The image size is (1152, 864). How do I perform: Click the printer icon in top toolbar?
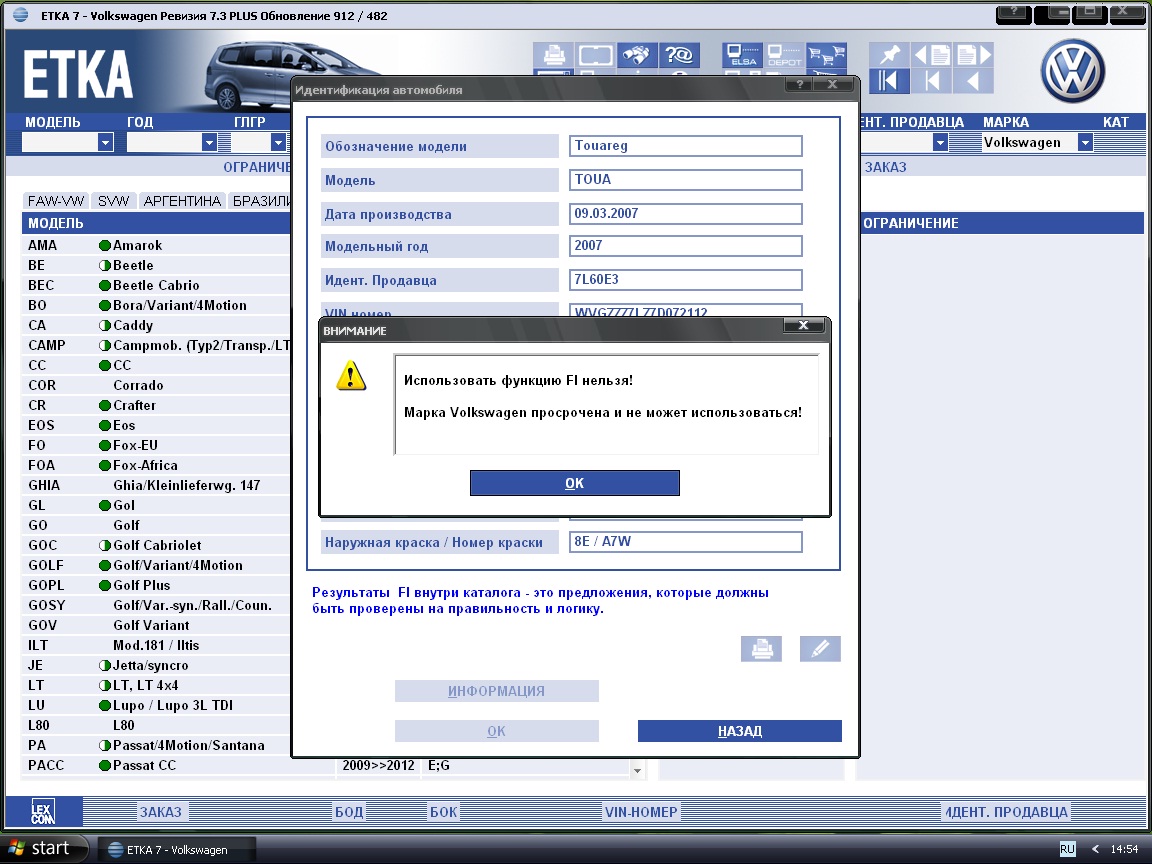[x=553, y=56]
